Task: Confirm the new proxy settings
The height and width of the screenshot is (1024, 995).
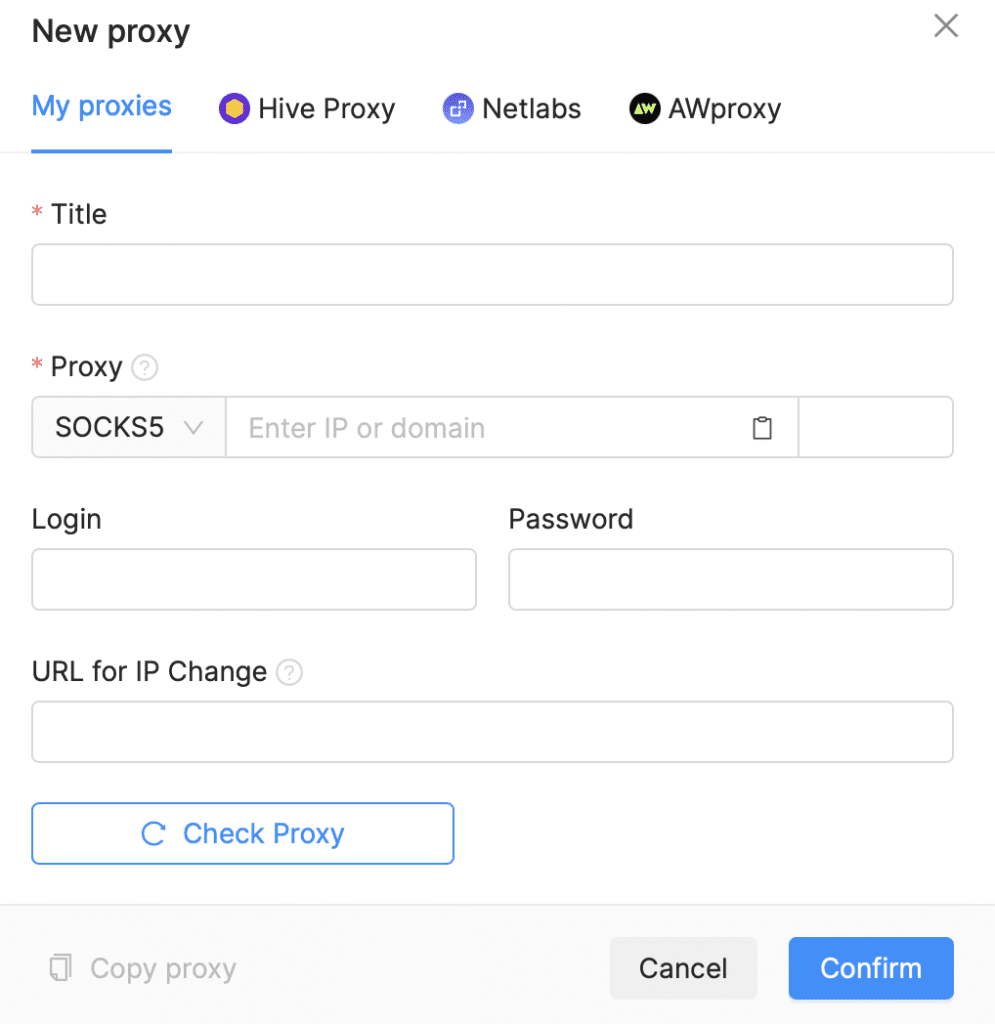Action: (x=870, y=967)
